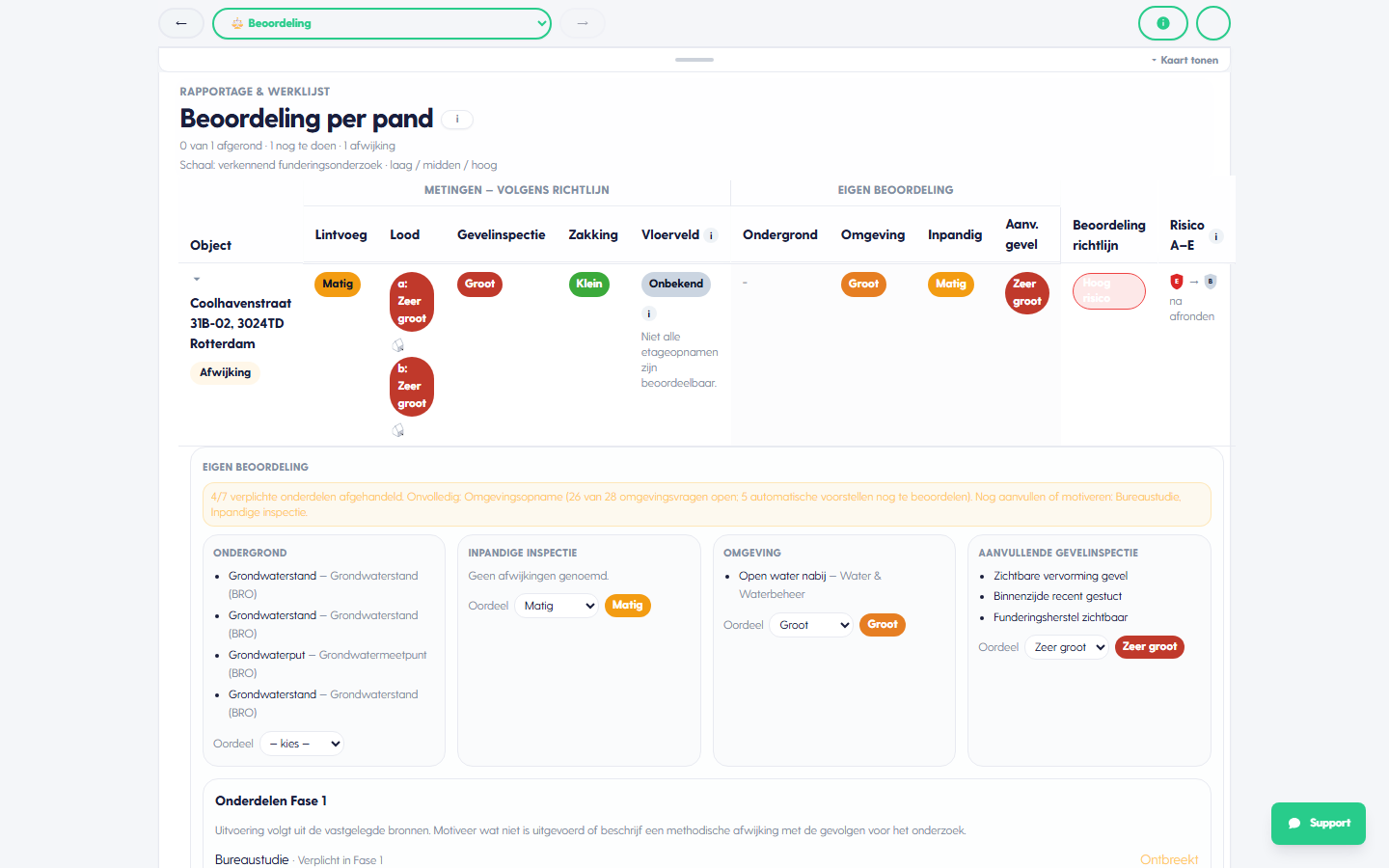1389x868 pixels.
Task: Click the 'Open water nabij' item
Action: (782, 576)
